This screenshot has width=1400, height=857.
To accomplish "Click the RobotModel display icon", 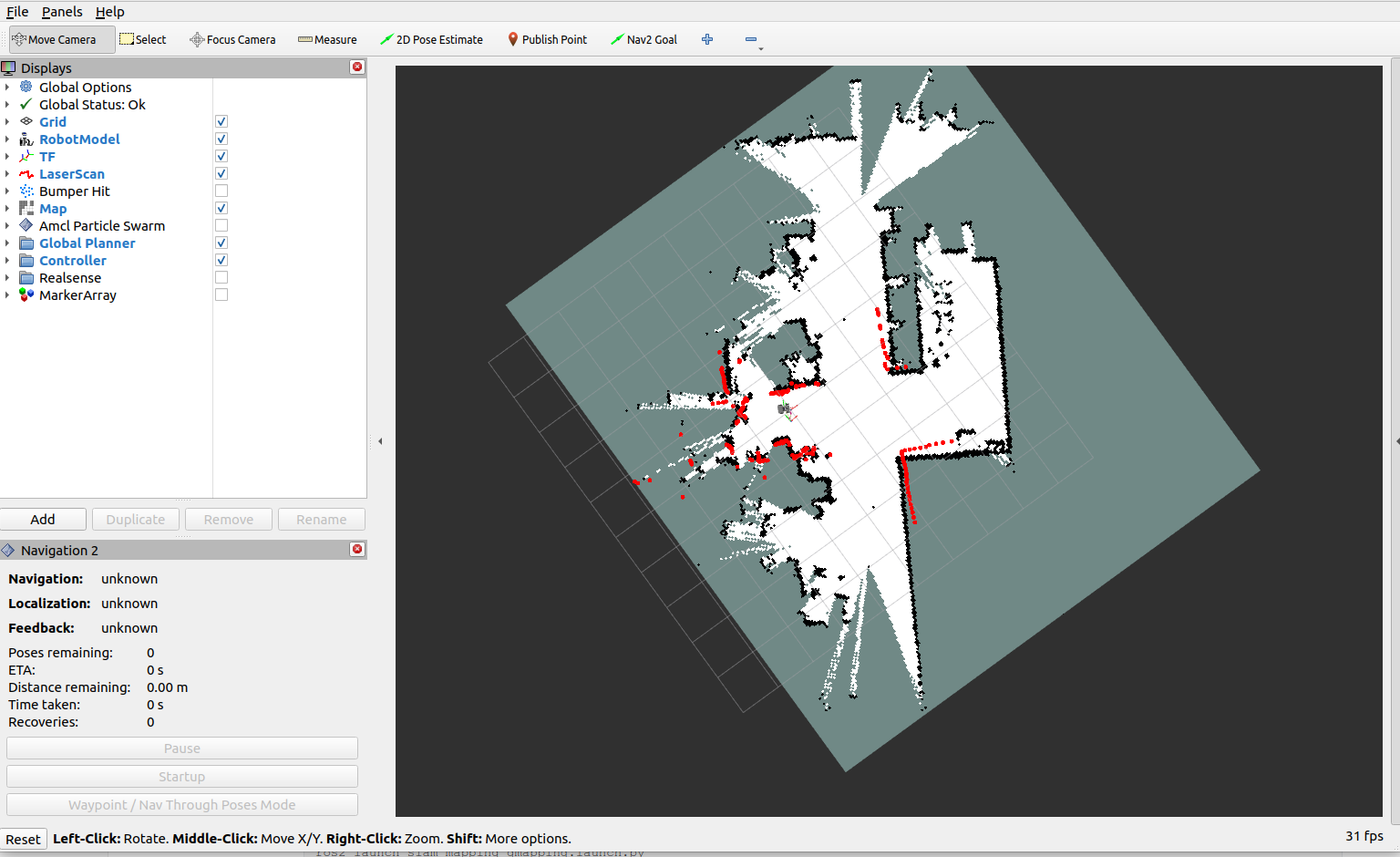I will (x=26, y=139).
